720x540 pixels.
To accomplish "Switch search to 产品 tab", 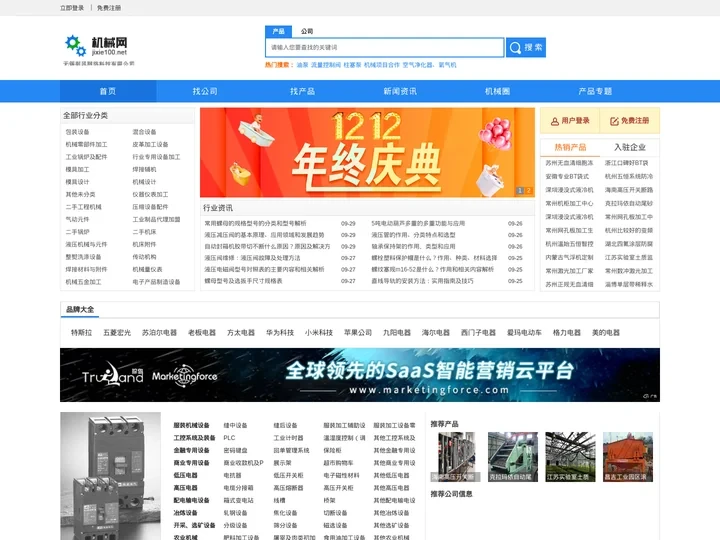I will coord(278,31).
